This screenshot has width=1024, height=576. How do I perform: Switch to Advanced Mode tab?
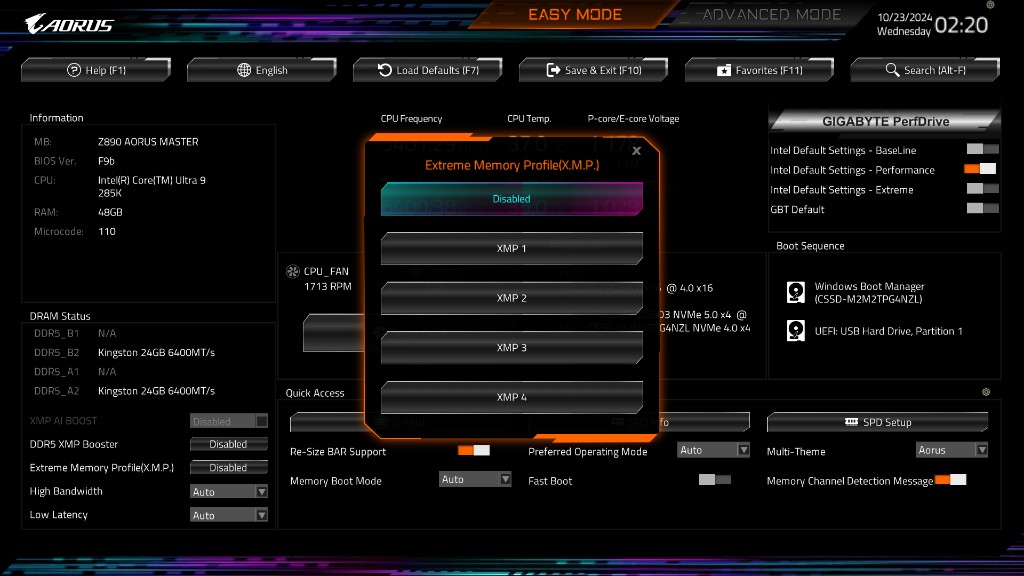[x=771, y=14]
